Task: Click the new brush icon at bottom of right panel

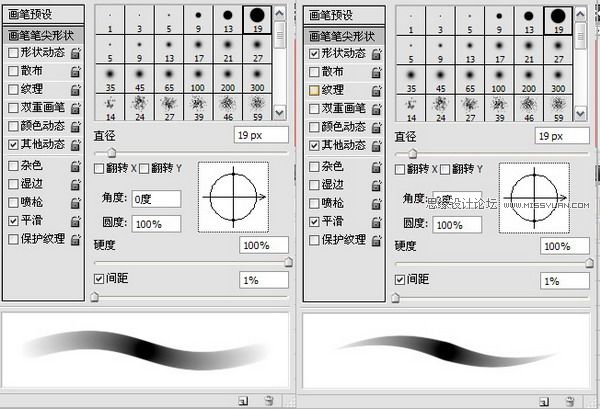Action: 543,400
